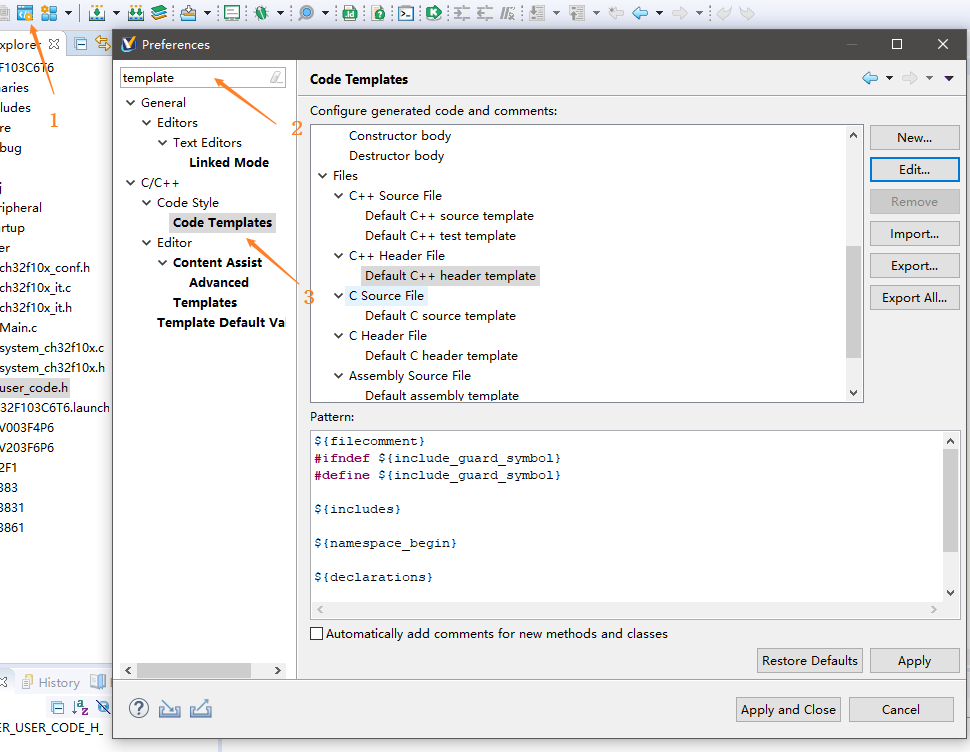Click the preferences tree horizontal scrollbar thumb
Viewport: 970px width, 752px height.
tap(194, 670)
